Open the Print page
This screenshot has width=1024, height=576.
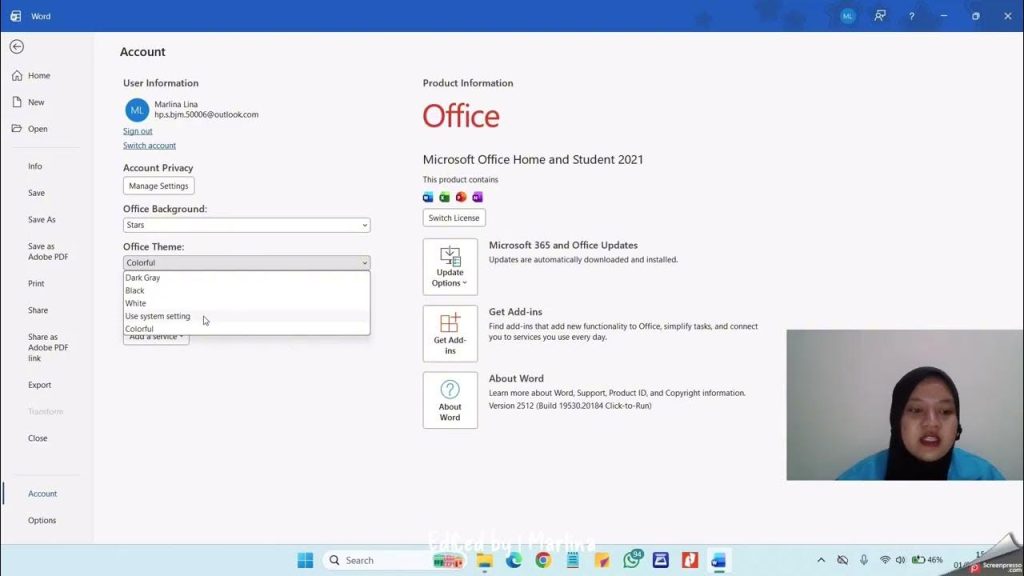(36, 283)
